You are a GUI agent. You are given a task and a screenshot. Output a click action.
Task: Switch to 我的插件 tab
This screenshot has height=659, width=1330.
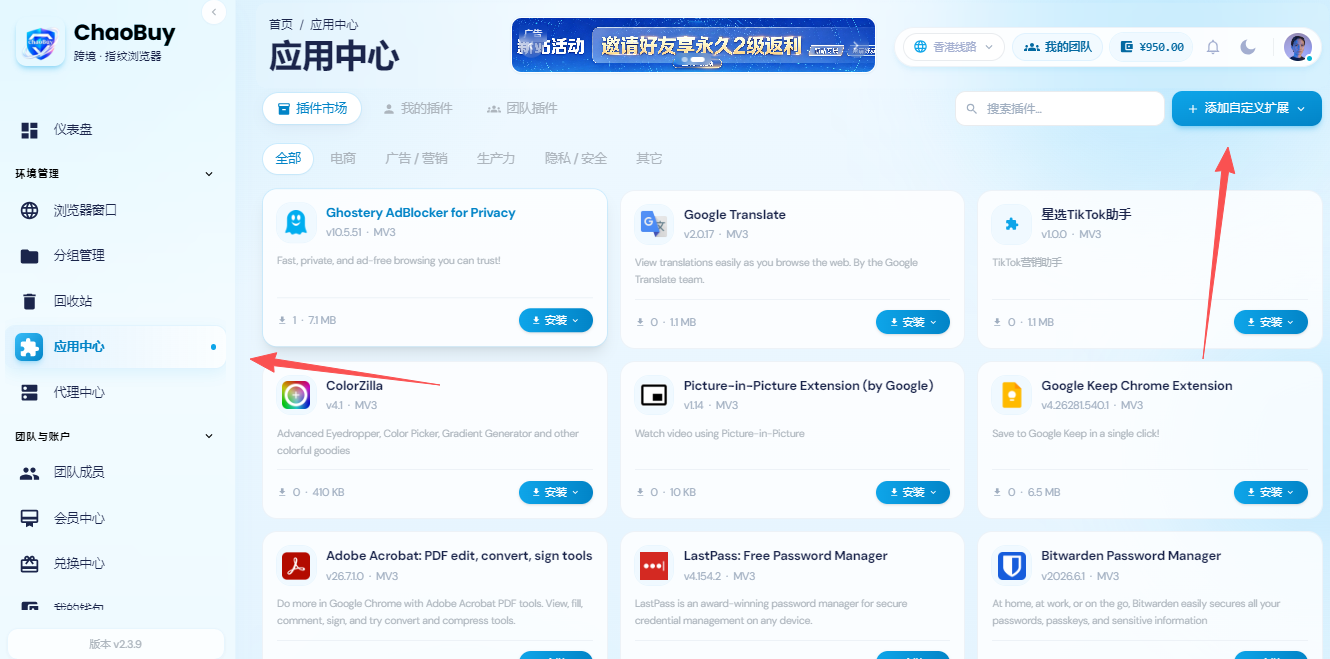(x=418, y=108)
